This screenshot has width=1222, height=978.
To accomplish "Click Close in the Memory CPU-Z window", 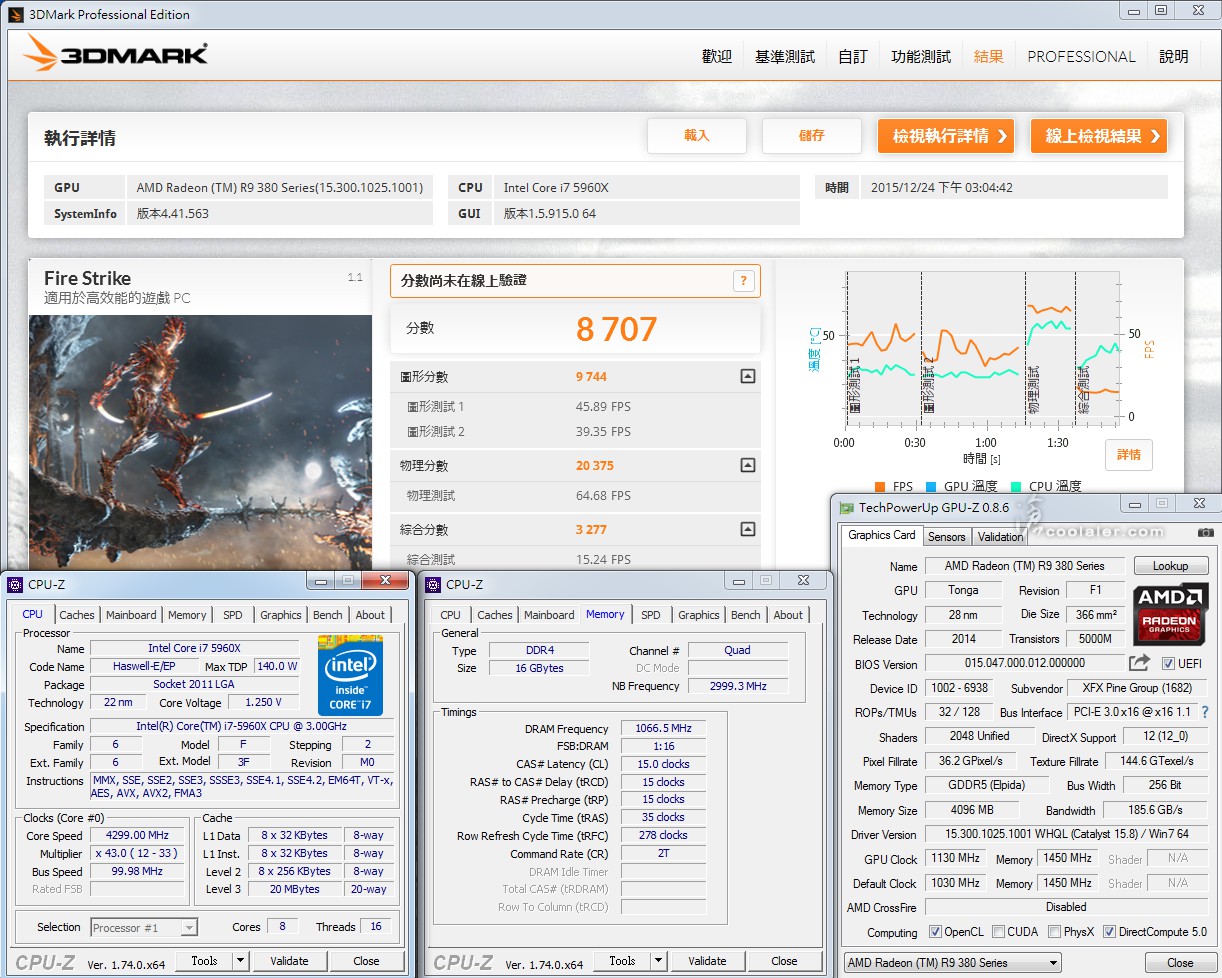I will click(784, 961).
